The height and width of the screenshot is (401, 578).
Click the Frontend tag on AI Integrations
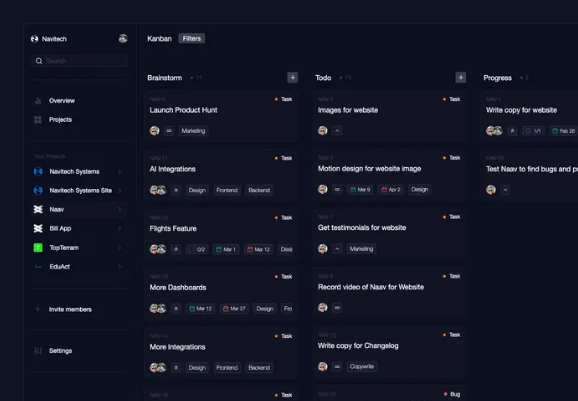pos(227,190)
